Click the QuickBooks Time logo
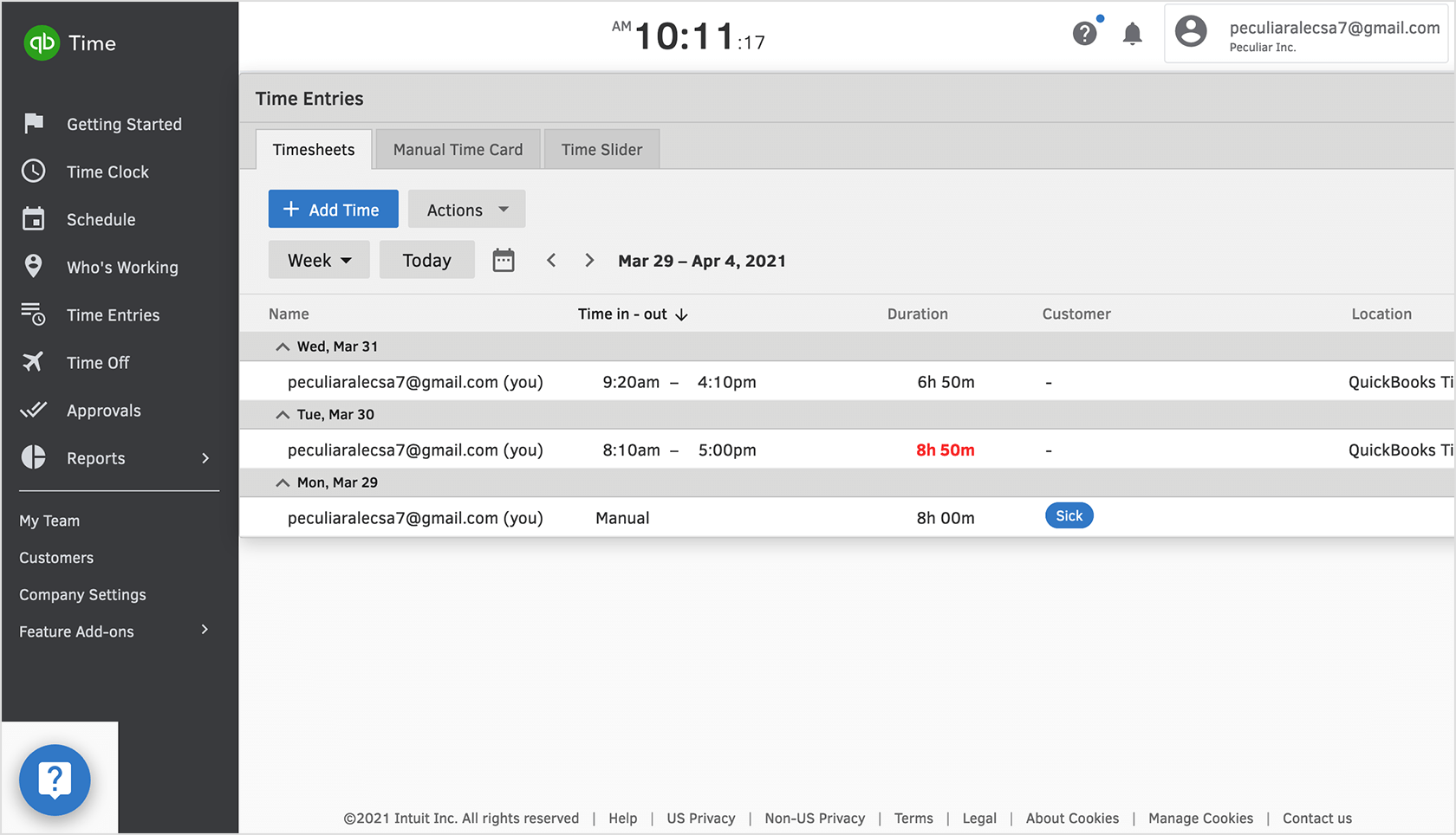This screenshot has height=835, width=1456. pos(41,42)
